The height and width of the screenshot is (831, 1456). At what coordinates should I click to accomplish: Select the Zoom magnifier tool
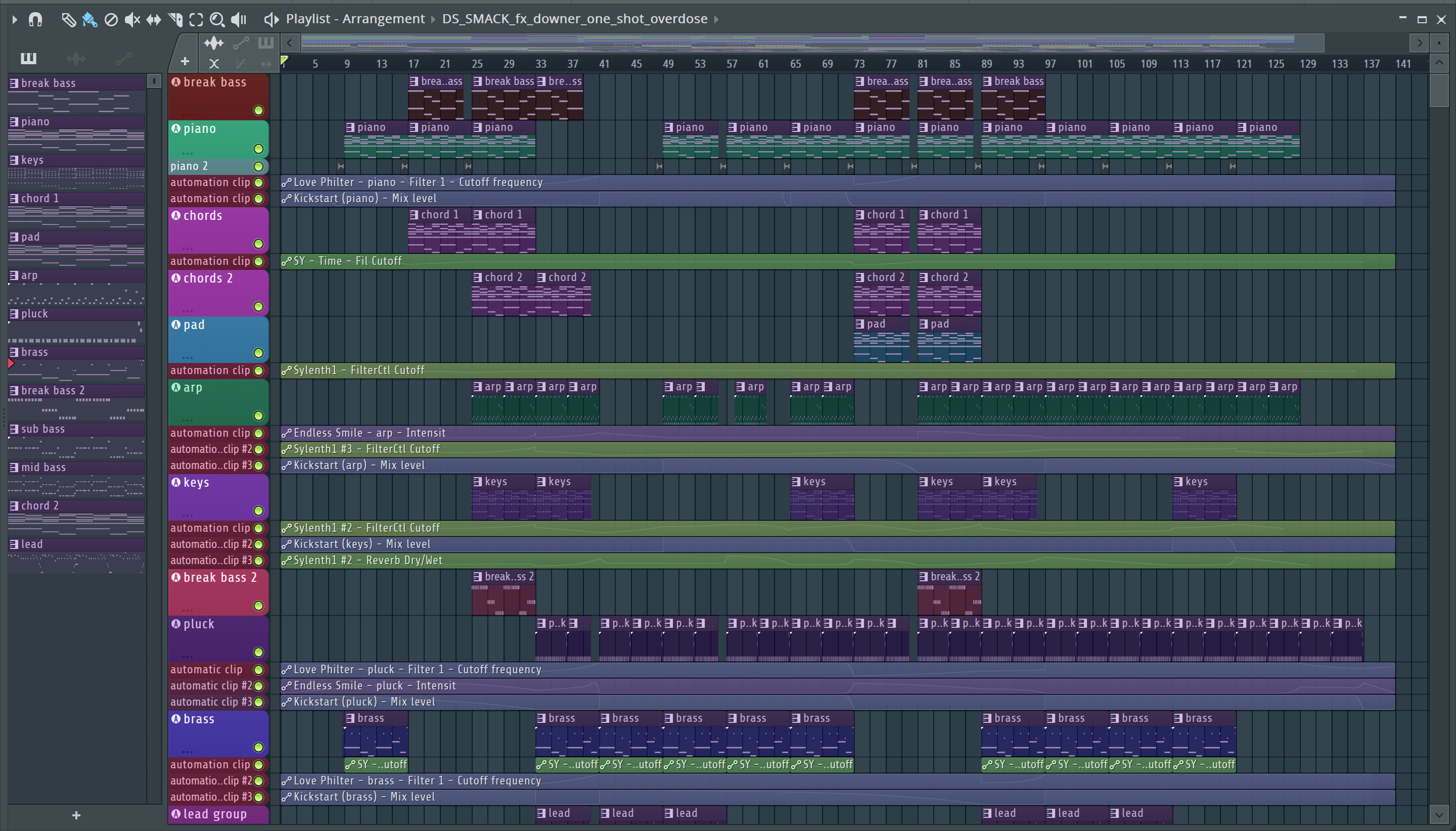point(217,19)
